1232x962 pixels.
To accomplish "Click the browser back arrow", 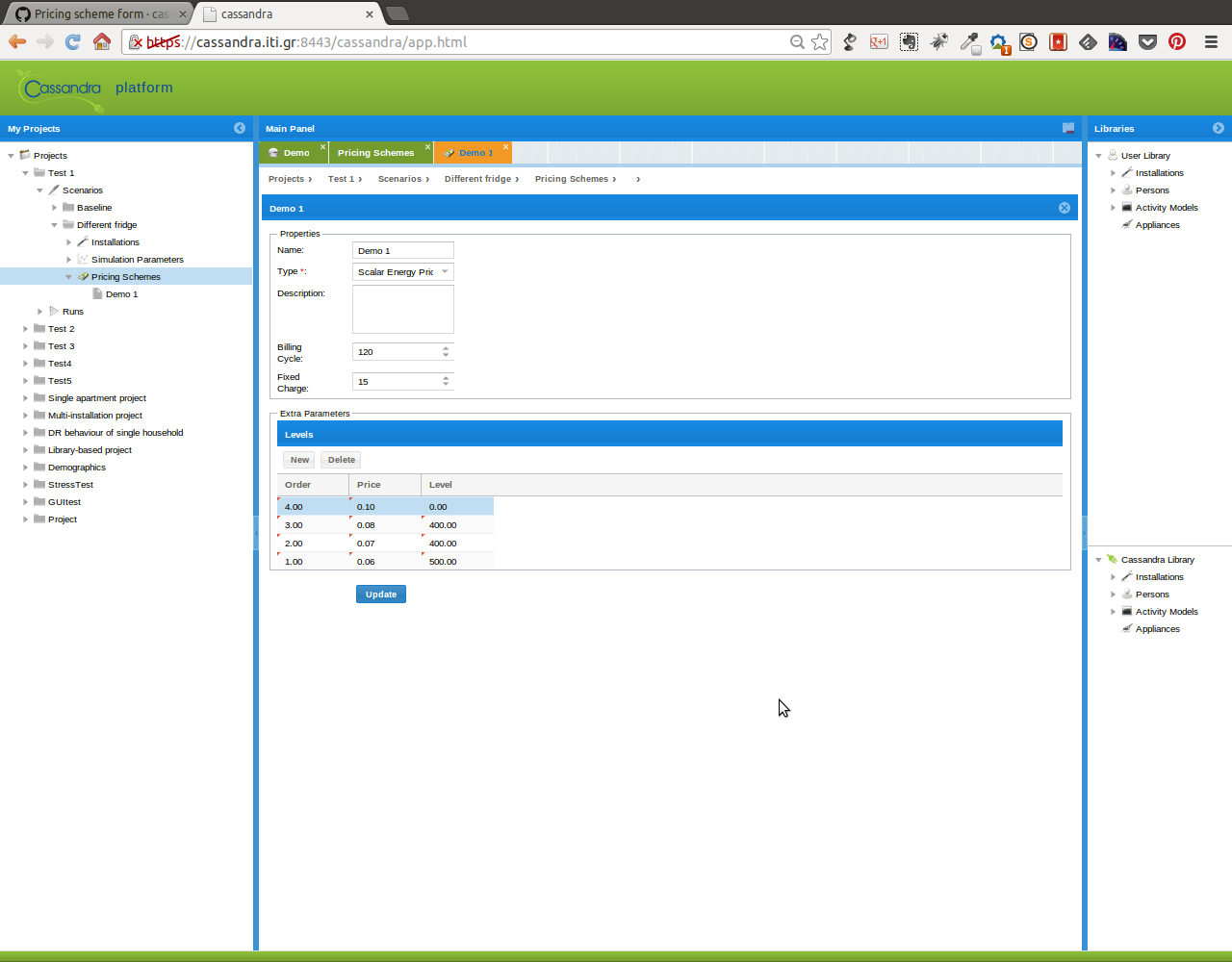I will (17, 41).
